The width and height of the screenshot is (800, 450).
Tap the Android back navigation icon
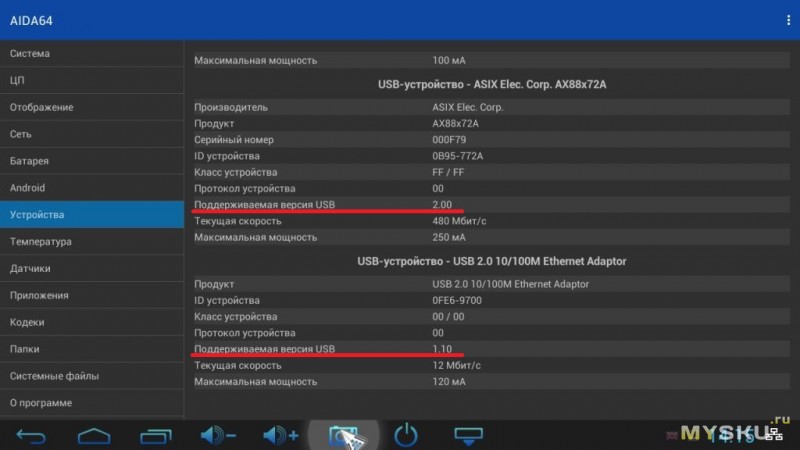coord(31,436)
